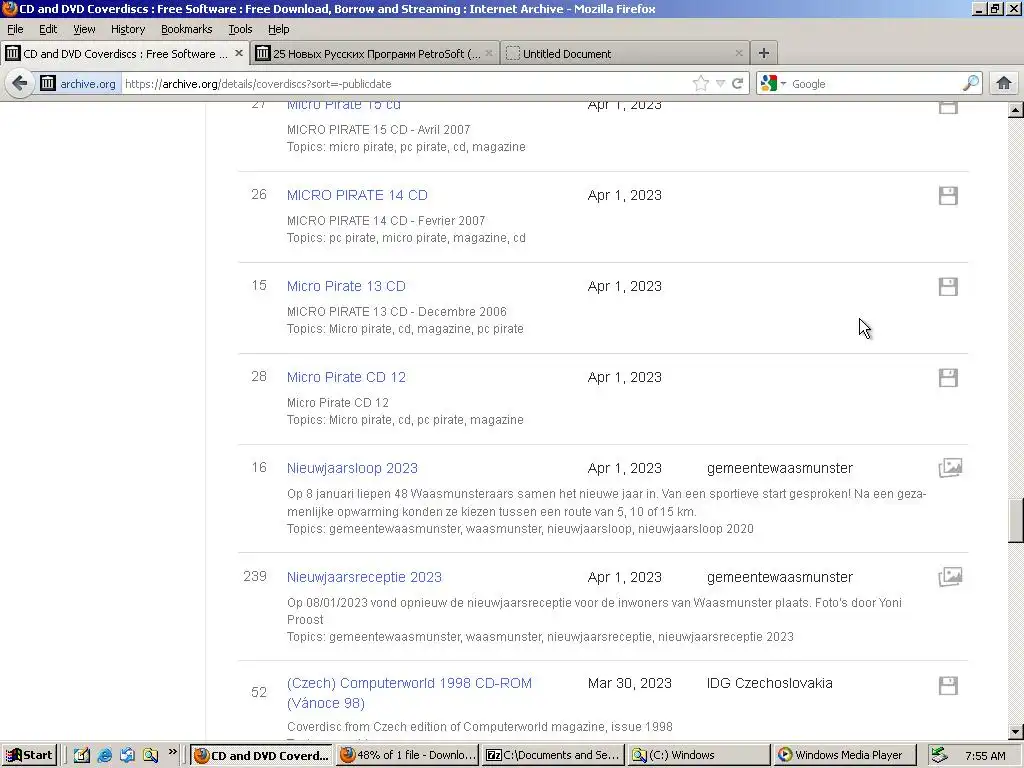Switch to C:\Documents and Se... taskbar button
Screen dimensions: 1024x768
[x=554, y=756]
